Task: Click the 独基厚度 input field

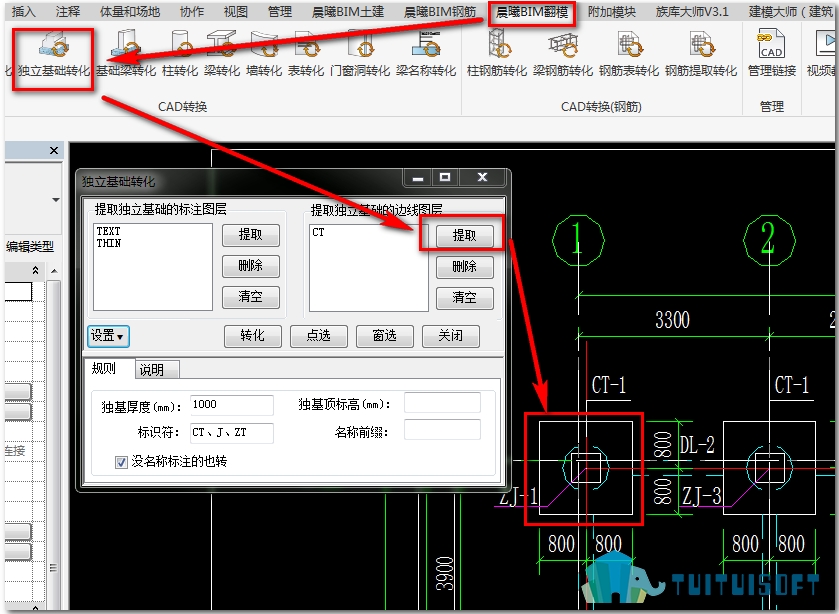Action: [x=232, y=405]
